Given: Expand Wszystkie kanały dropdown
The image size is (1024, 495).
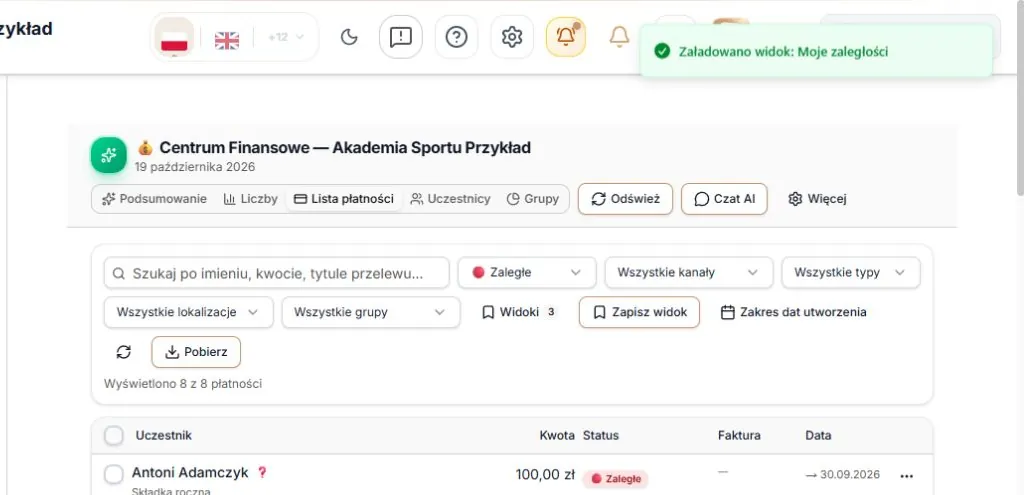Looking at the screenshot, I should pyautogui.click(x=689, y=273).
